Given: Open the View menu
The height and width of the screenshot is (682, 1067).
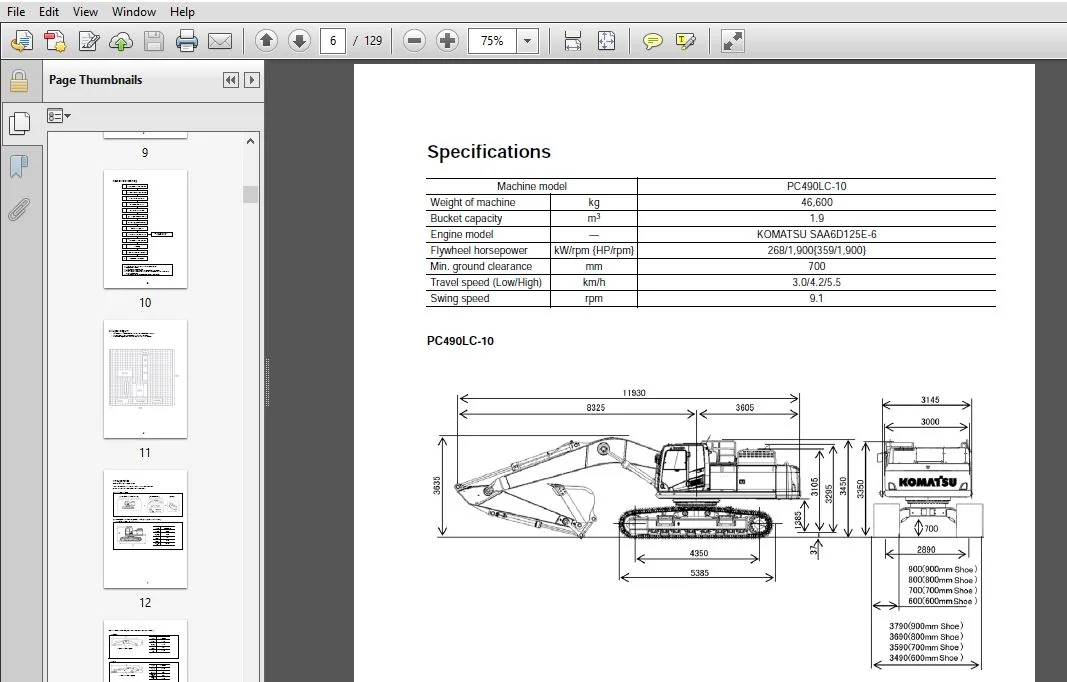Looking at the screenshot, I should [85, 12].
